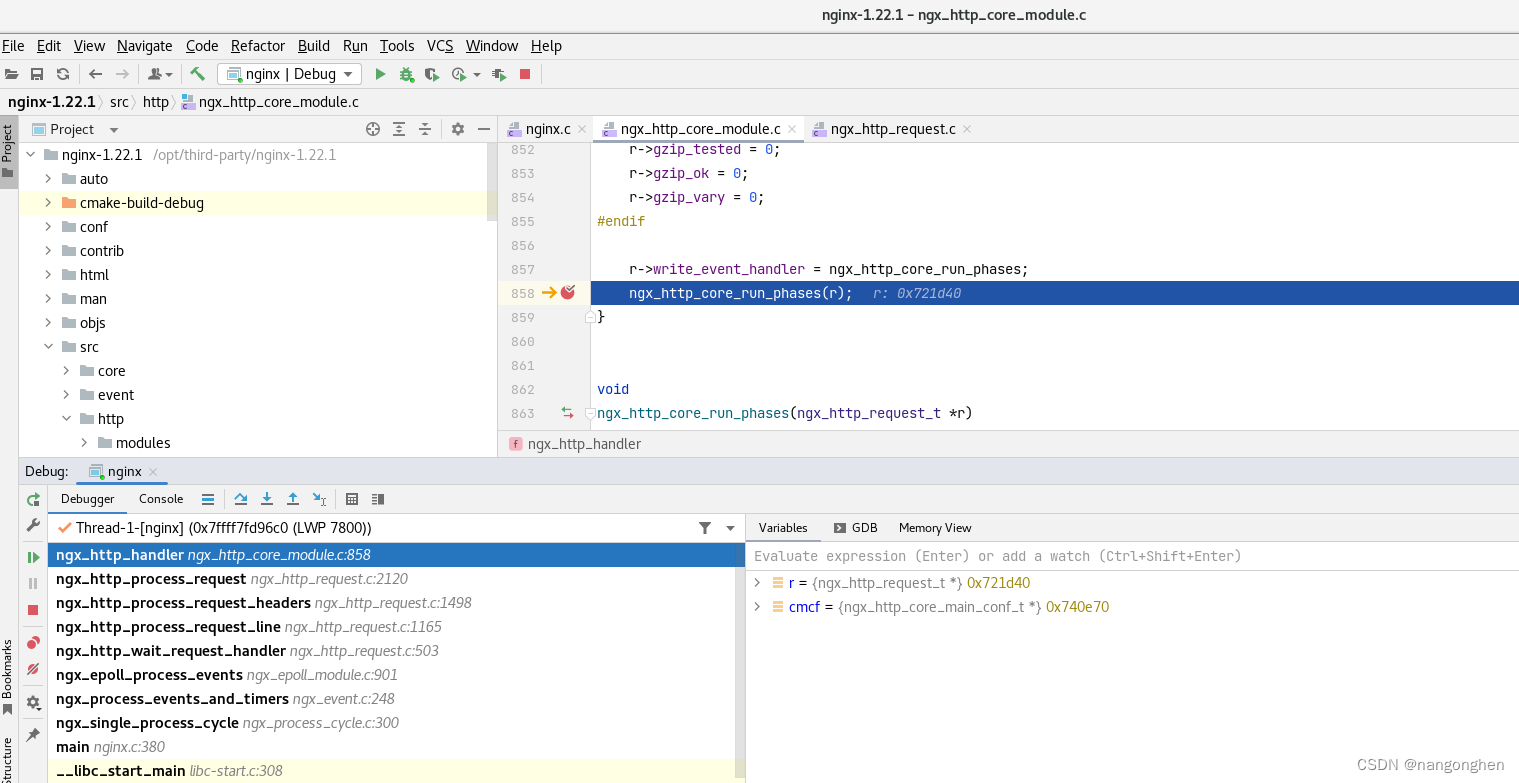The image size is (1519, 783).
Task: Click the Step Out icon
Action: (293, 499)
